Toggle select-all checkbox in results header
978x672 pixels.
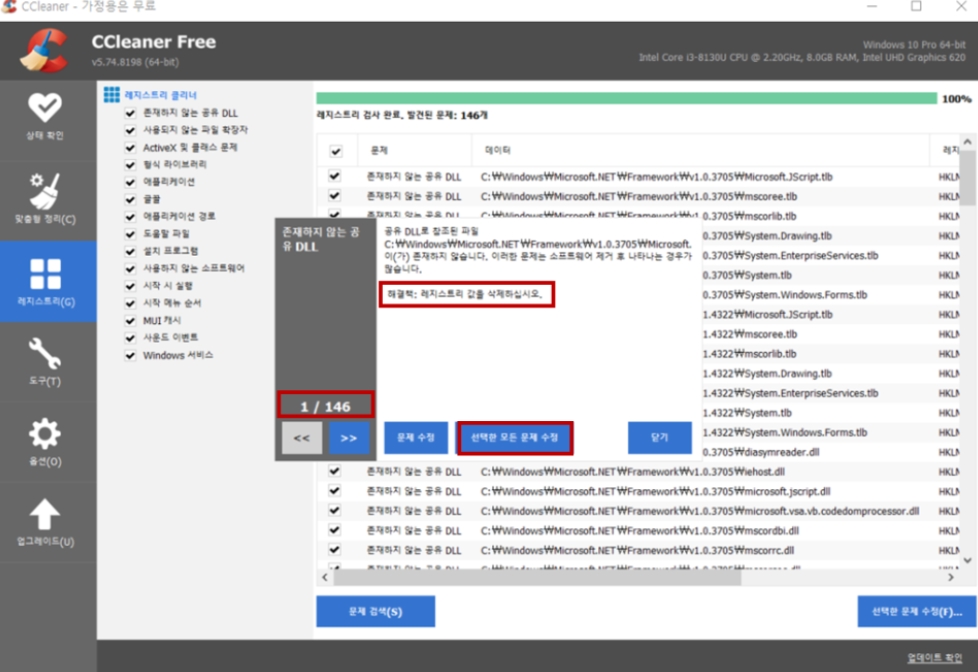(x=336, y=151)
